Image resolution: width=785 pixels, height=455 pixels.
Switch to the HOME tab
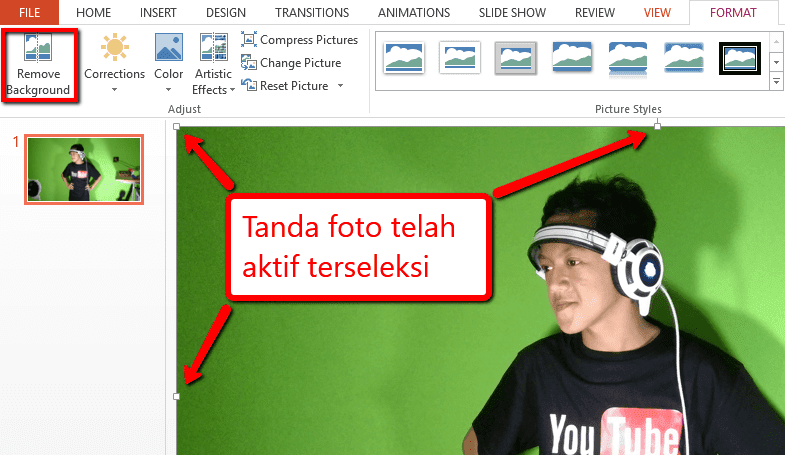[94, 13]
